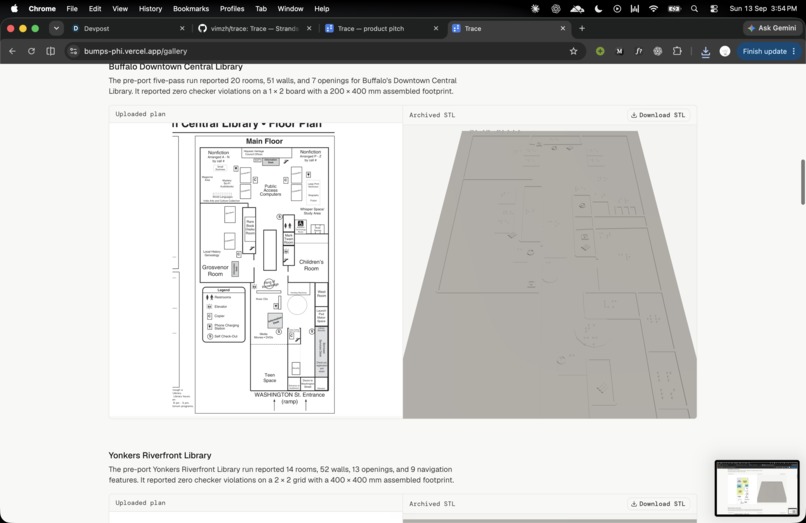This screenshot has width=806, height=523.
Task: Click the first Uploaded plan label
Action: tap(140, 114)
